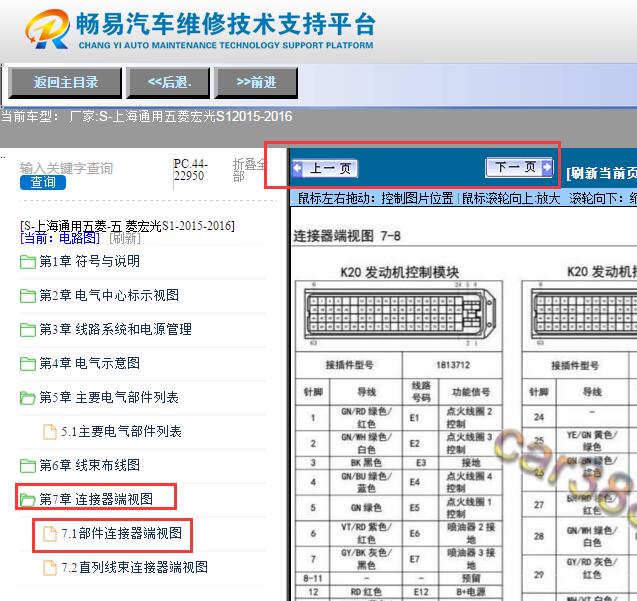637x601 pixels.
Task: Expand 第2章 电气中心标示视图 chapter
Action: tap(109, 295)
